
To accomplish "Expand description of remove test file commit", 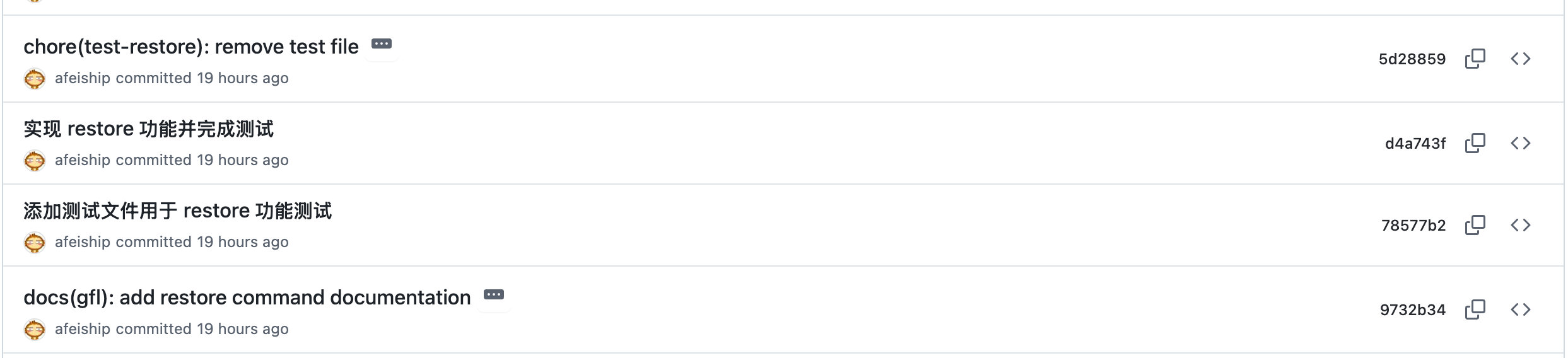I will 382,44.
